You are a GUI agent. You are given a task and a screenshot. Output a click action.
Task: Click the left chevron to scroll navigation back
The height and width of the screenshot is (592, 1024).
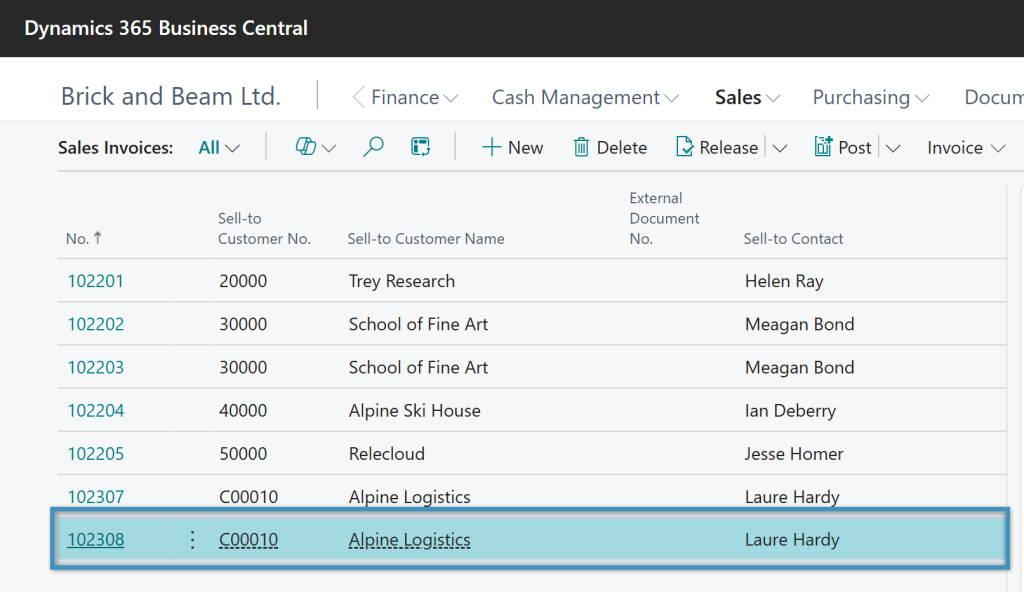click(358, 97)
